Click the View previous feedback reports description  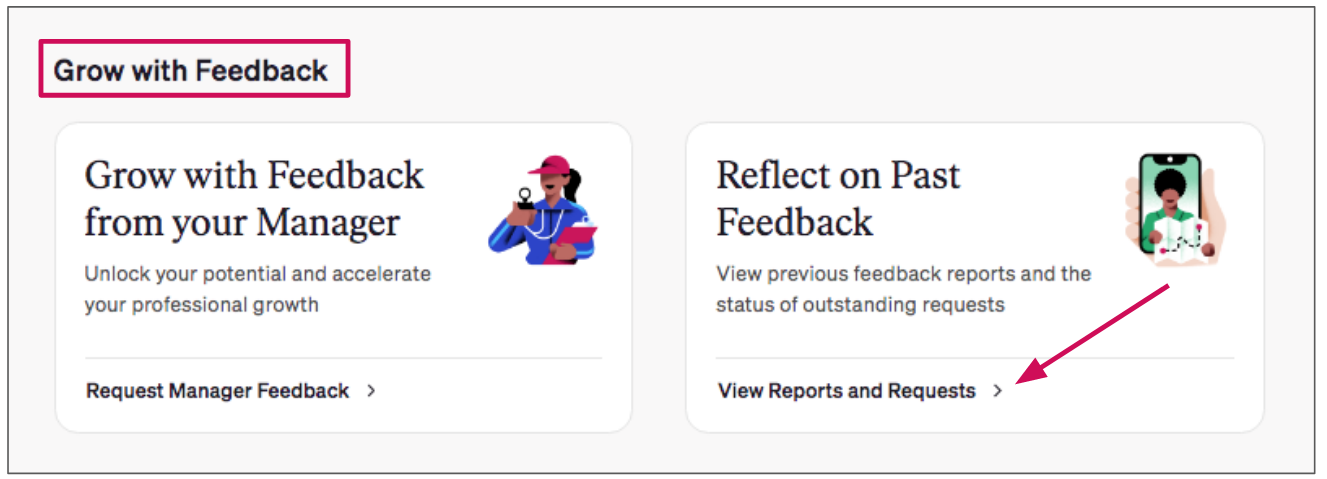point(903,289)
